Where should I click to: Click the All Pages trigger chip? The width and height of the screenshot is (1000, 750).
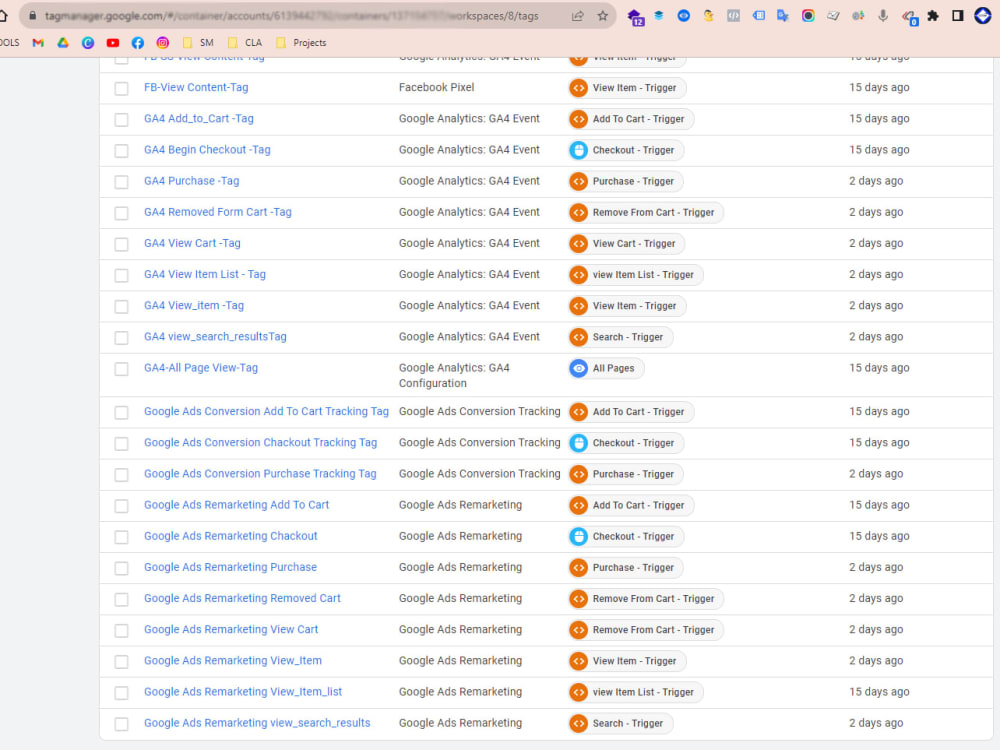tap(606, 368)
